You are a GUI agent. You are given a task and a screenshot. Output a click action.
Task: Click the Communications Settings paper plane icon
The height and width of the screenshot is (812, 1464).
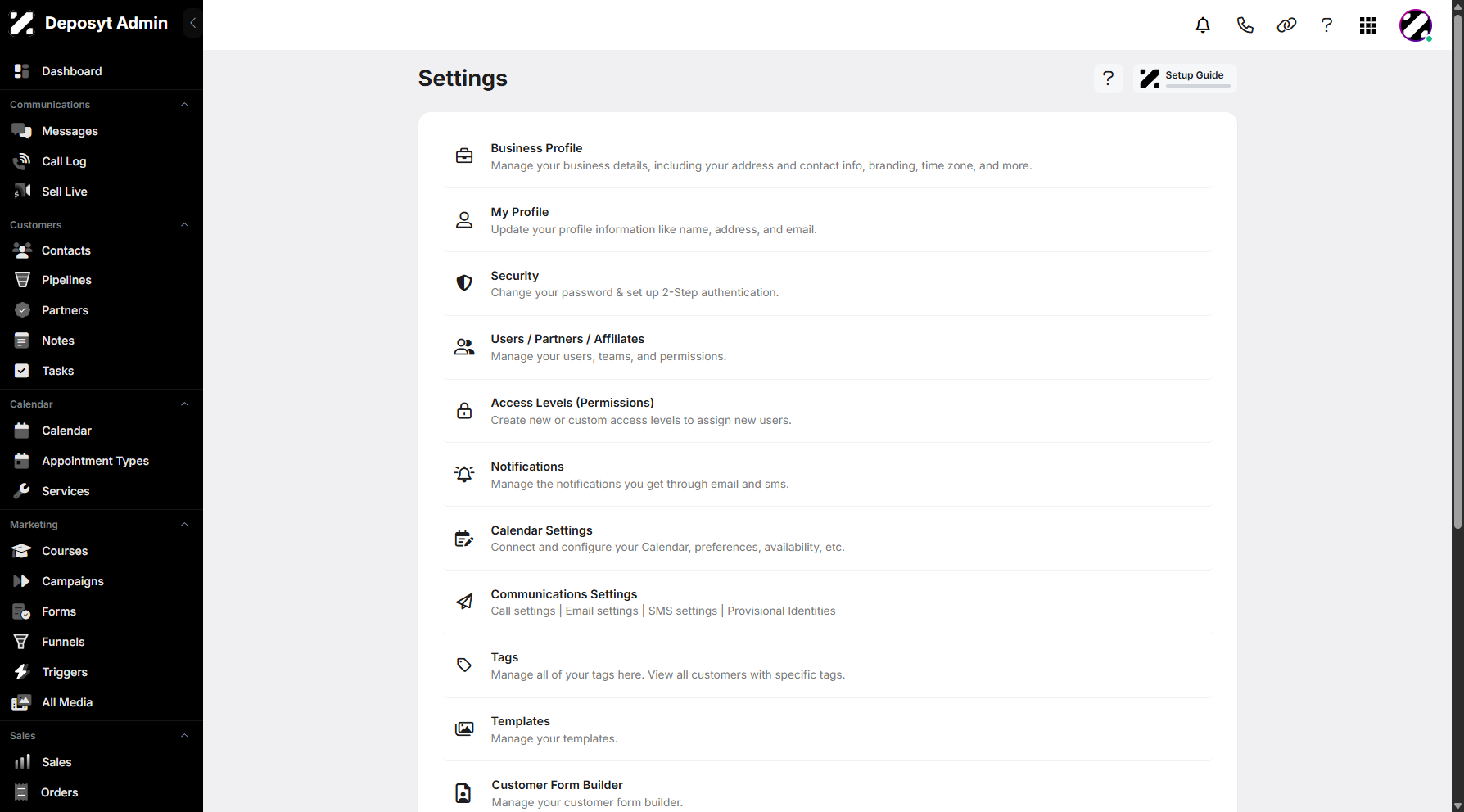pyautogui.click(x=464, y=602)
